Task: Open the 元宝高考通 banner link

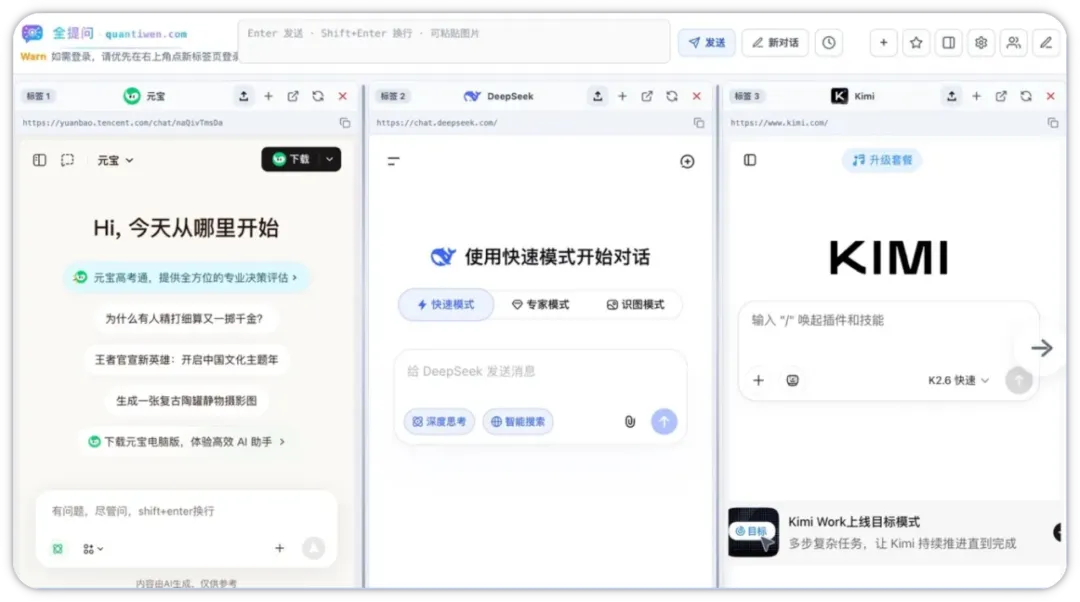Action: [186, 278]
